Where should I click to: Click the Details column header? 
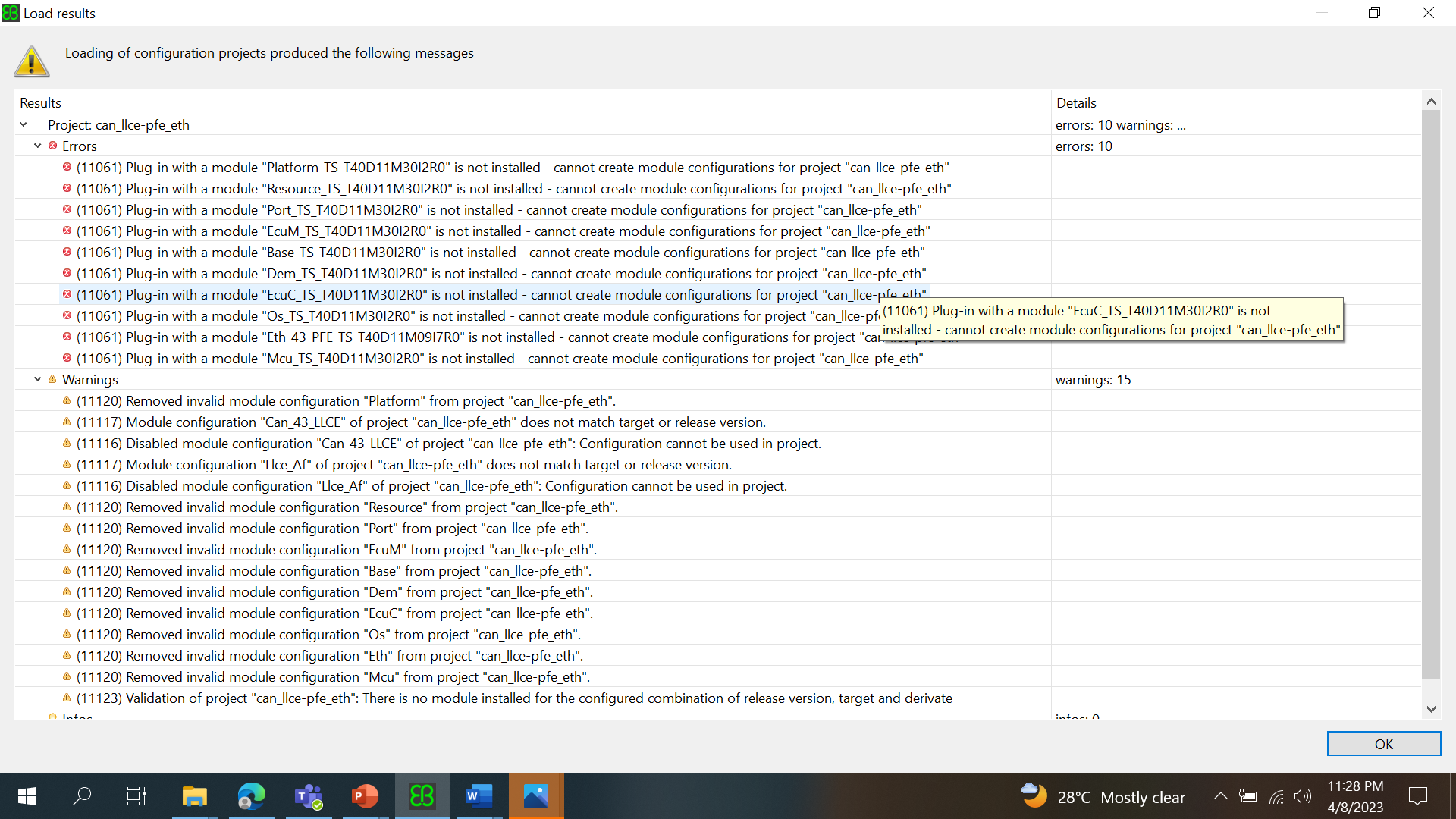point(1076,102)
